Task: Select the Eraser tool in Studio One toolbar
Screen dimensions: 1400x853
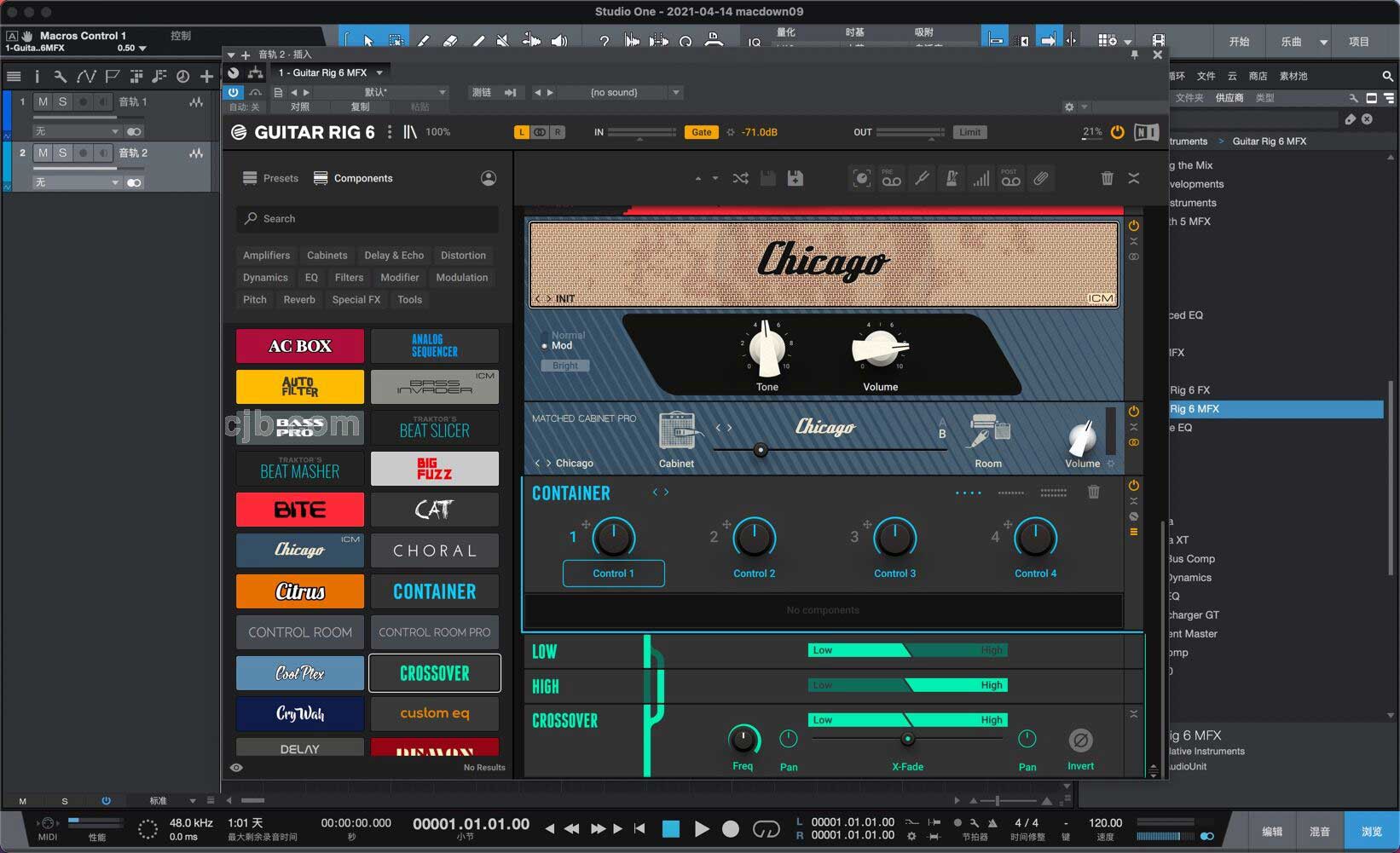Action: point(449,41)
